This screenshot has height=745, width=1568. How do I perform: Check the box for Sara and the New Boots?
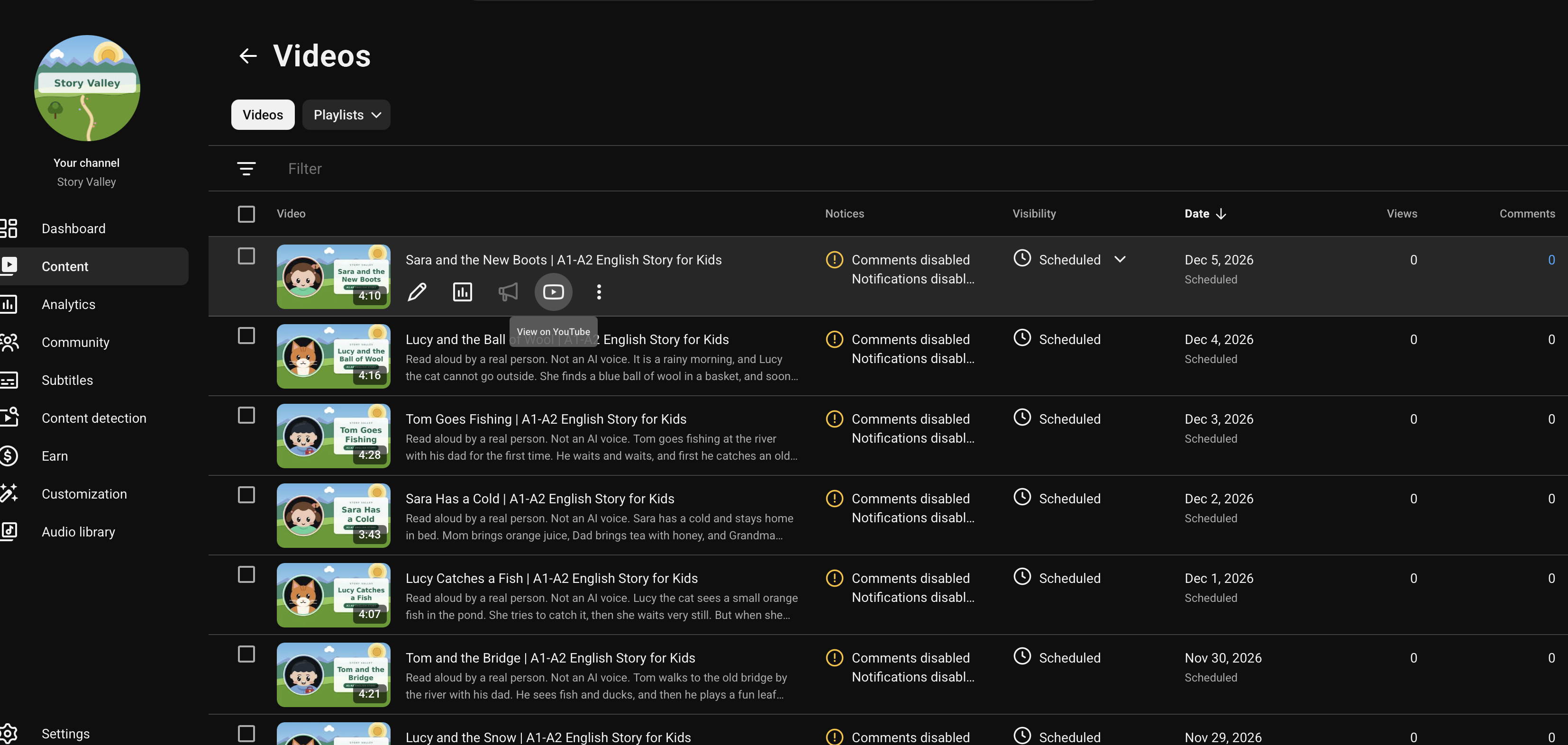click(246, 256)
